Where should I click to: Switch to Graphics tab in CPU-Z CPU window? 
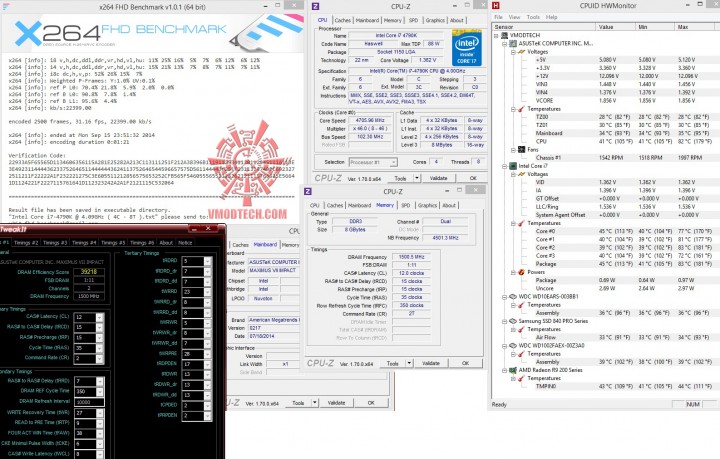435,20
